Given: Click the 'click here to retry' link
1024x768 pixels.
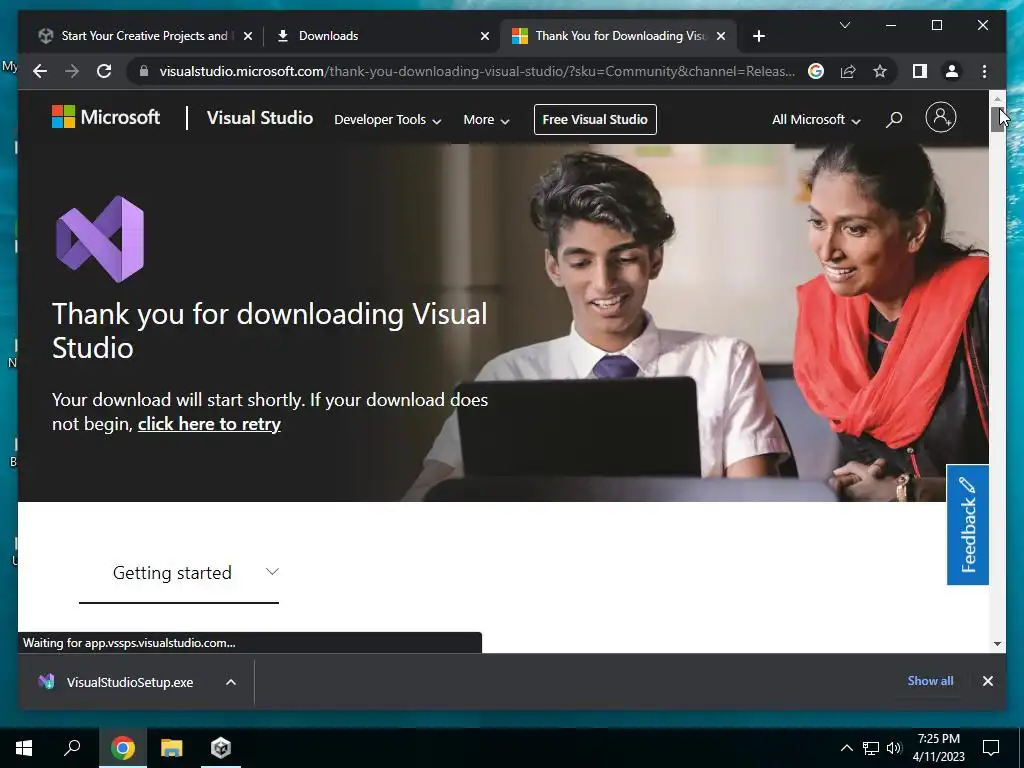Looking at the screenshot, I should (209, 424).
